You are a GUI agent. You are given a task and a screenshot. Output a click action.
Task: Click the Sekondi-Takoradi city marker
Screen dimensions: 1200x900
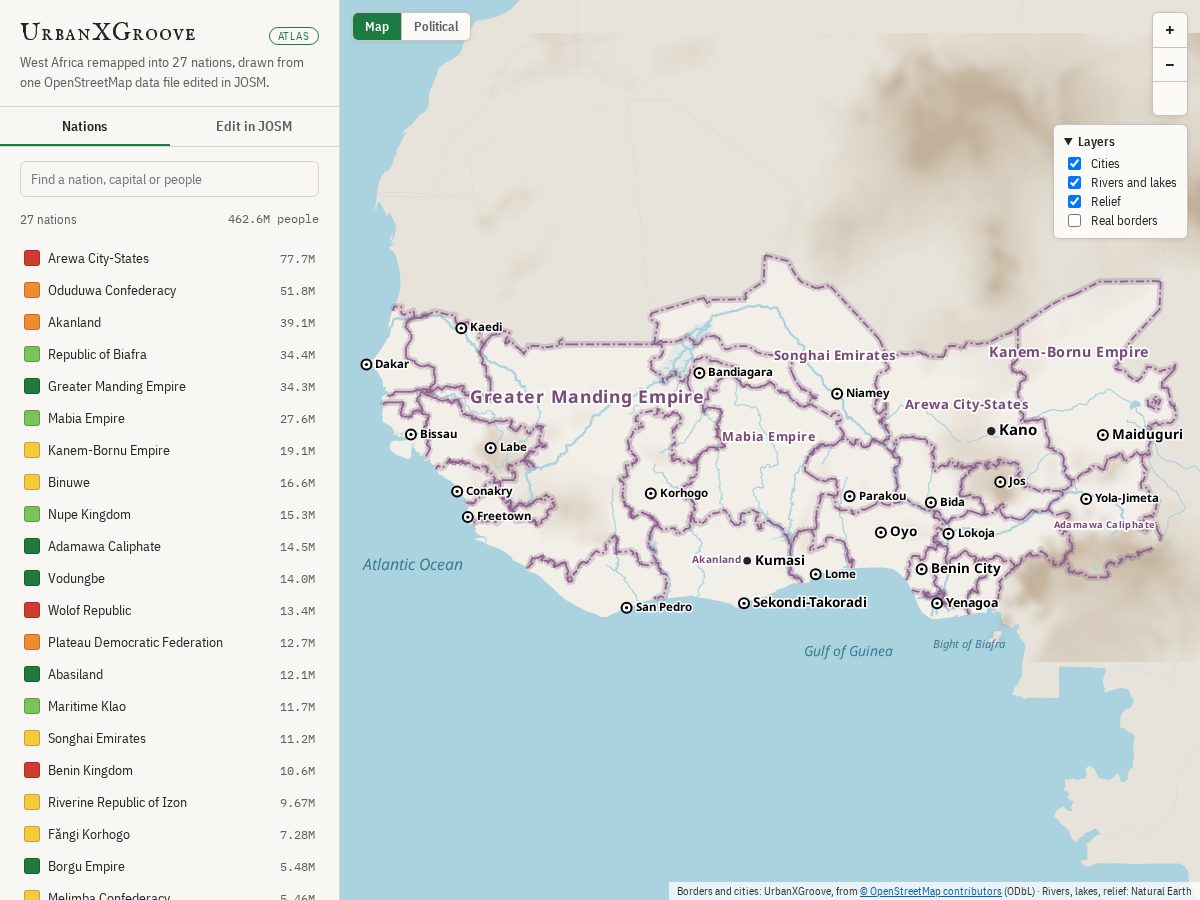tap(744, 602)
